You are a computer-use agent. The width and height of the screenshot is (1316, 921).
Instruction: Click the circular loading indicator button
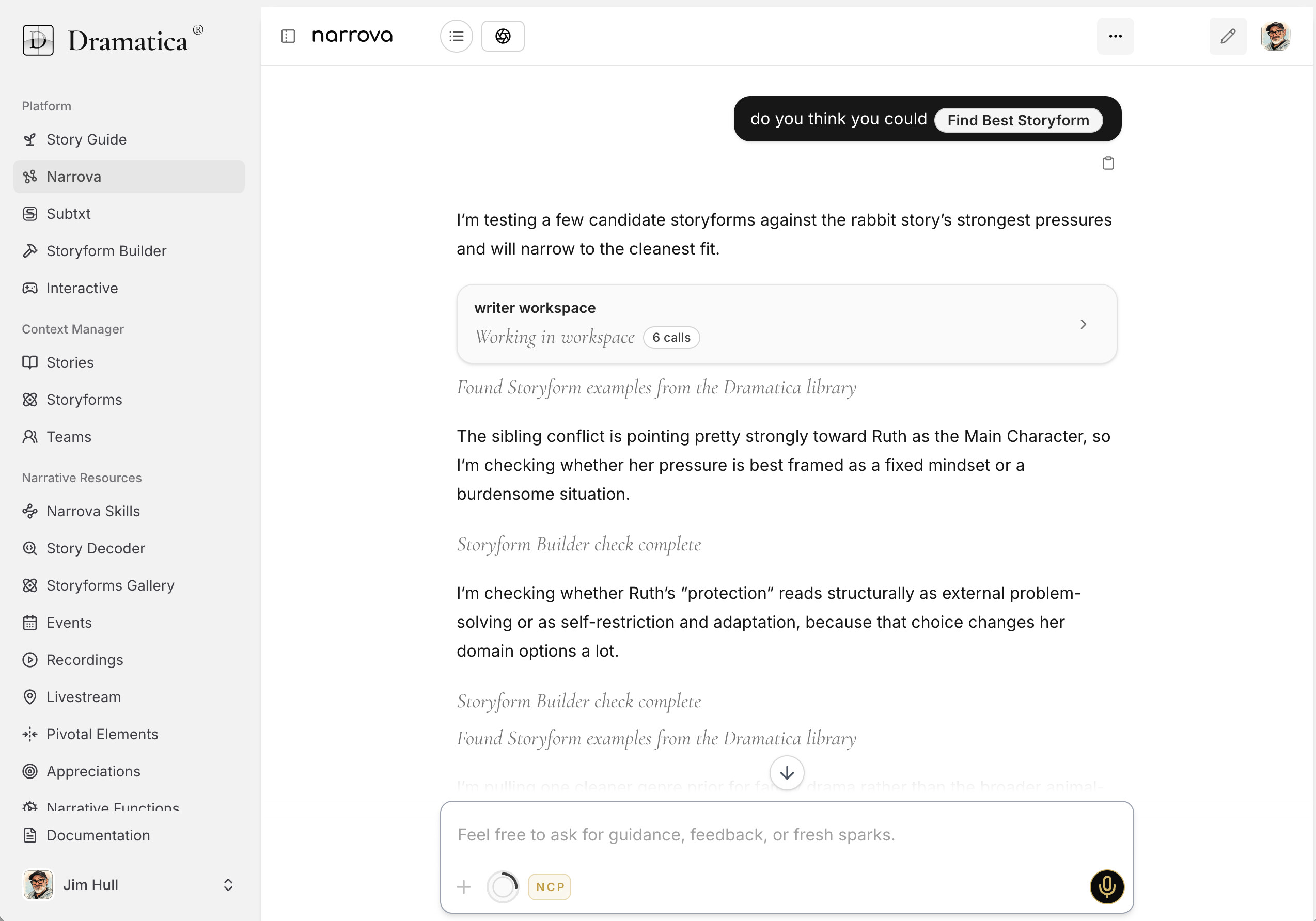(503, 886)
